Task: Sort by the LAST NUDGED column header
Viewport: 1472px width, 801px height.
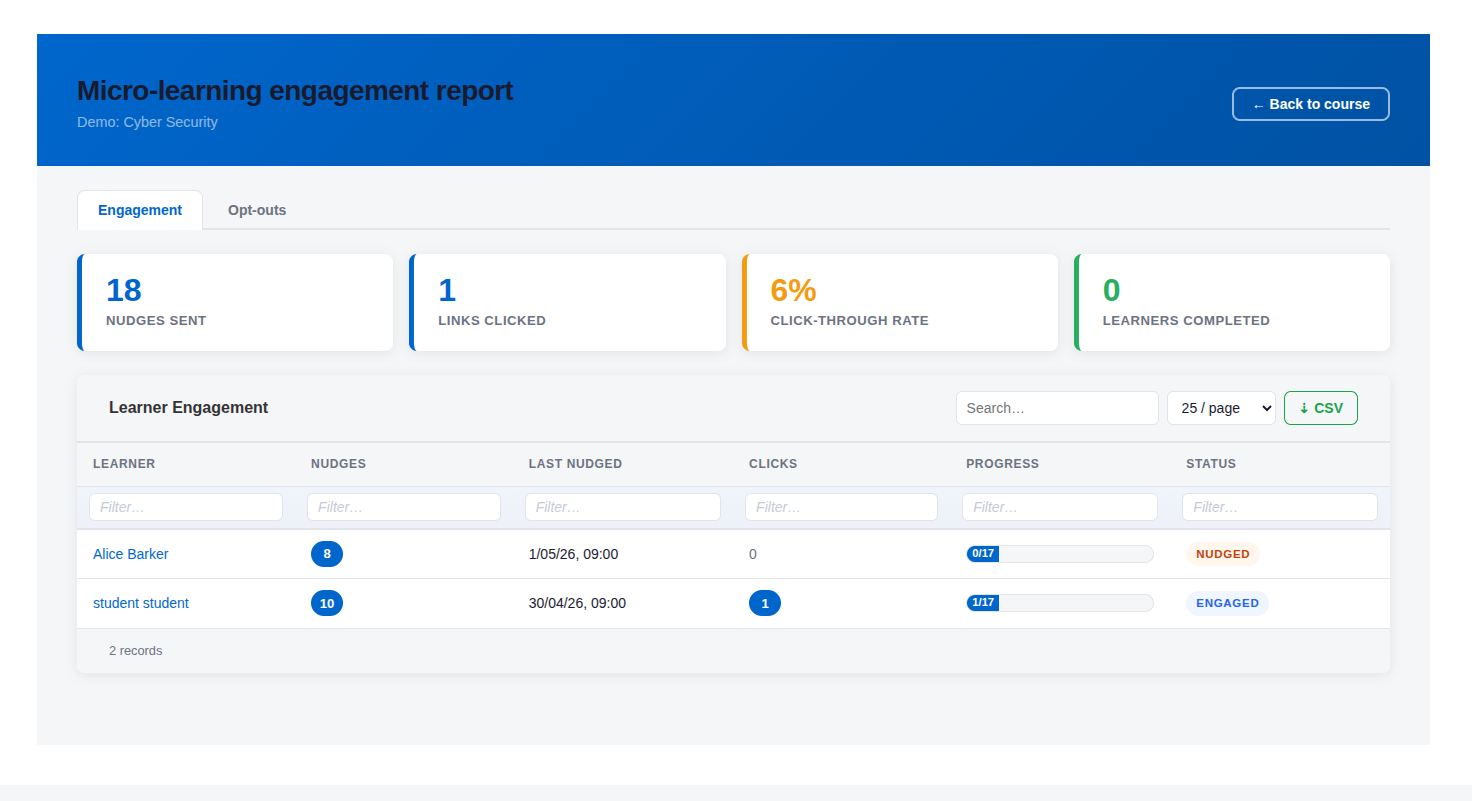Action: [575, 464]
